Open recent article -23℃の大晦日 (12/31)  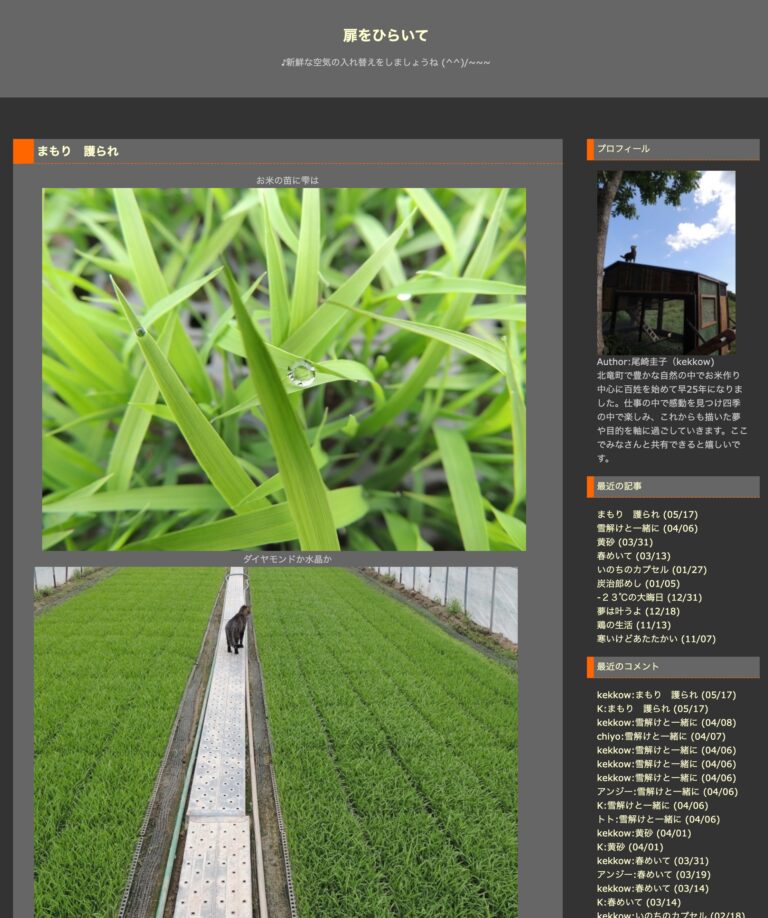[x=649, y=598]
